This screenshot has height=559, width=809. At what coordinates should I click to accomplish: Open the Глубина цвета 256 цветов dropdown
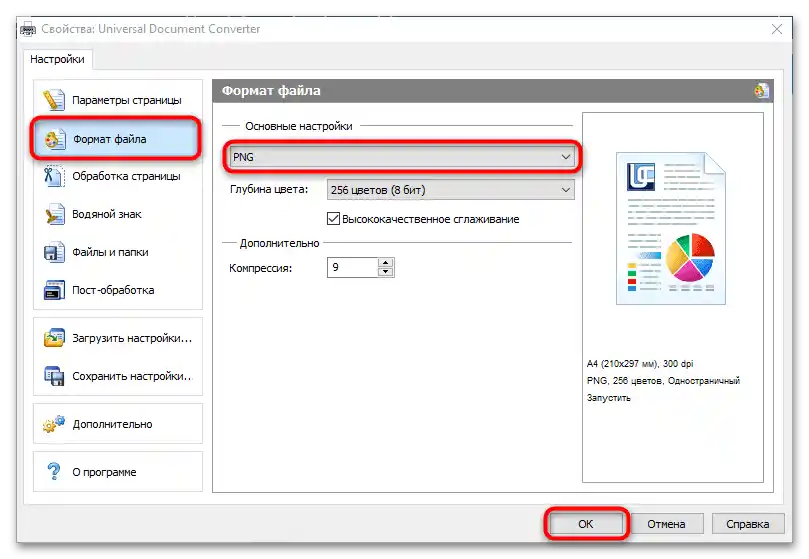click(450, 190)
